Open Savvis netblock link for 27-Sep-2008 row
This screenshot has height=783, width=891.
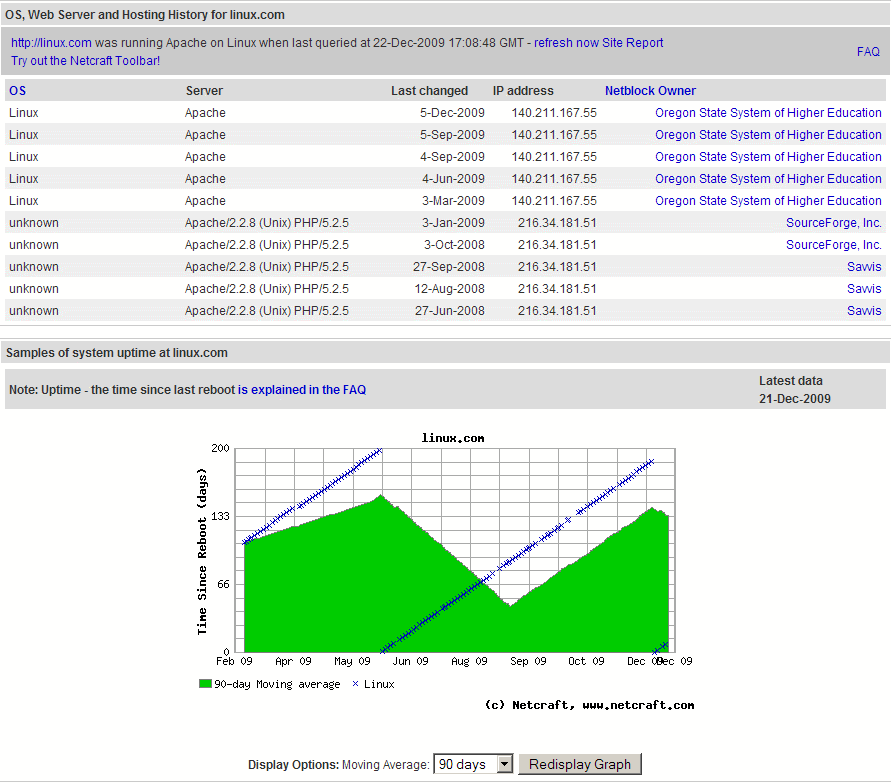(864, 267)
